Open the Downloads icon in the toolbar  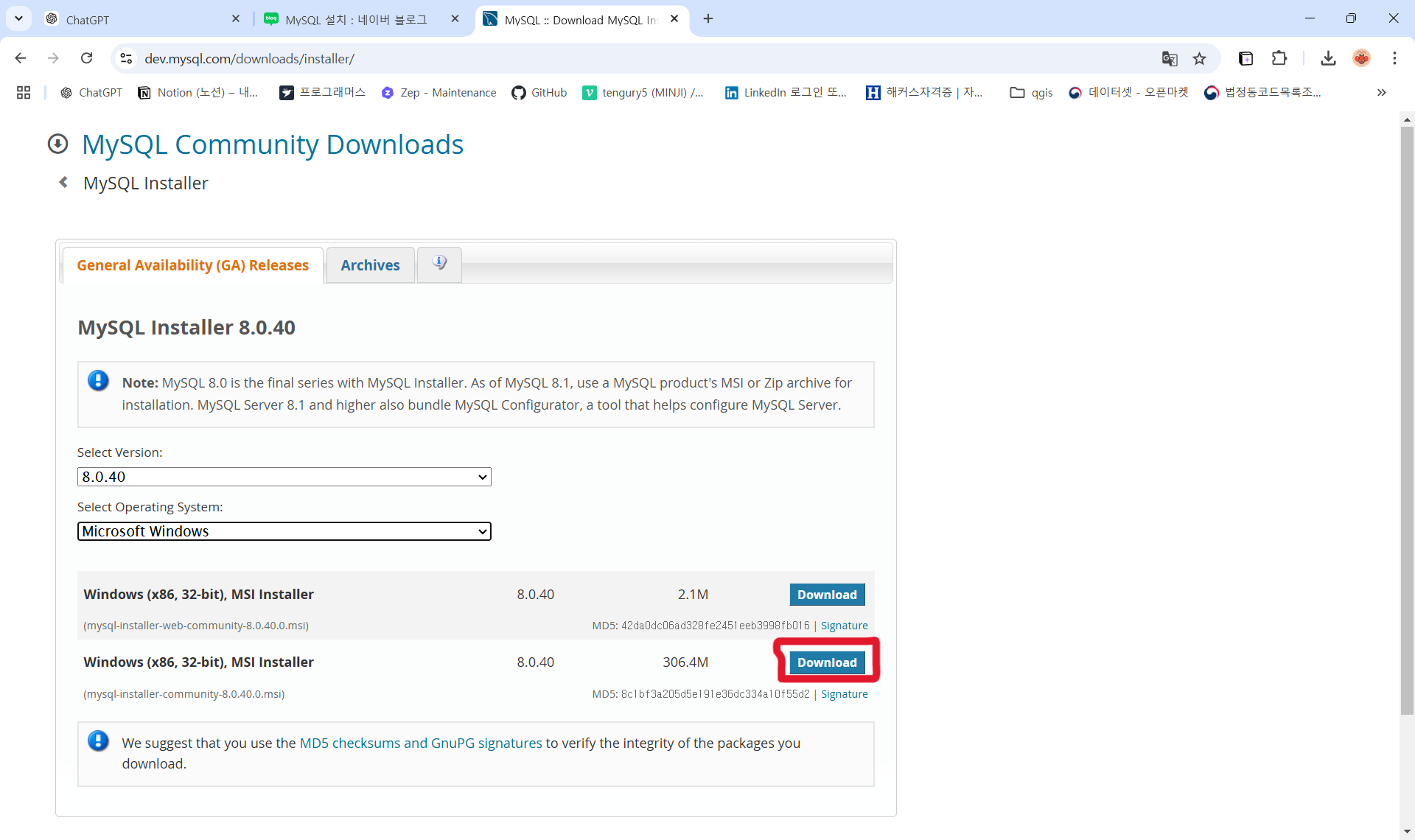(x=1328, y=58)
